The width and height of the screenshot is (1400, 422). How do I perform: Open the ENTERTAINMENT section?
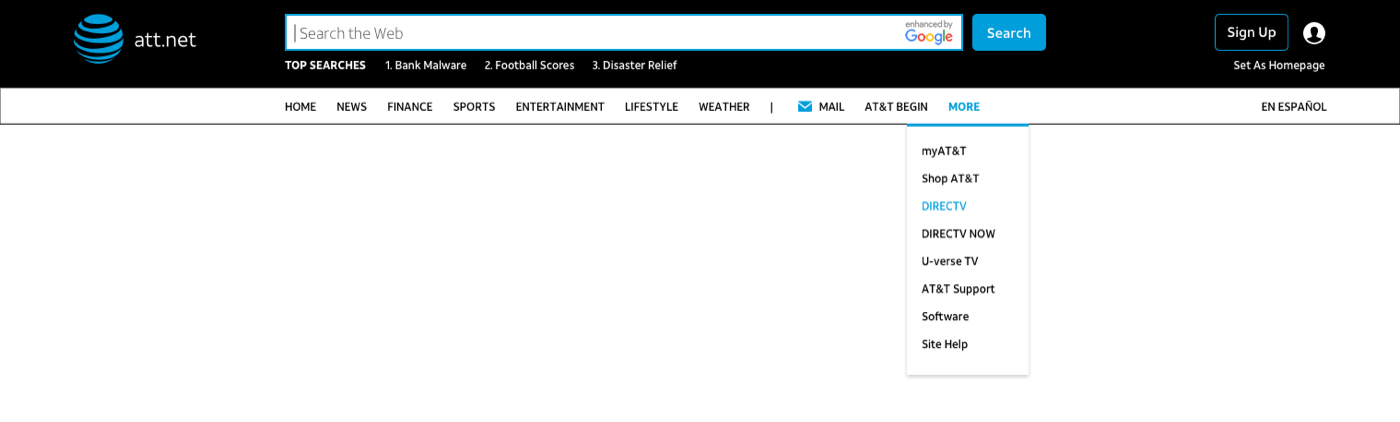point(560,107)
